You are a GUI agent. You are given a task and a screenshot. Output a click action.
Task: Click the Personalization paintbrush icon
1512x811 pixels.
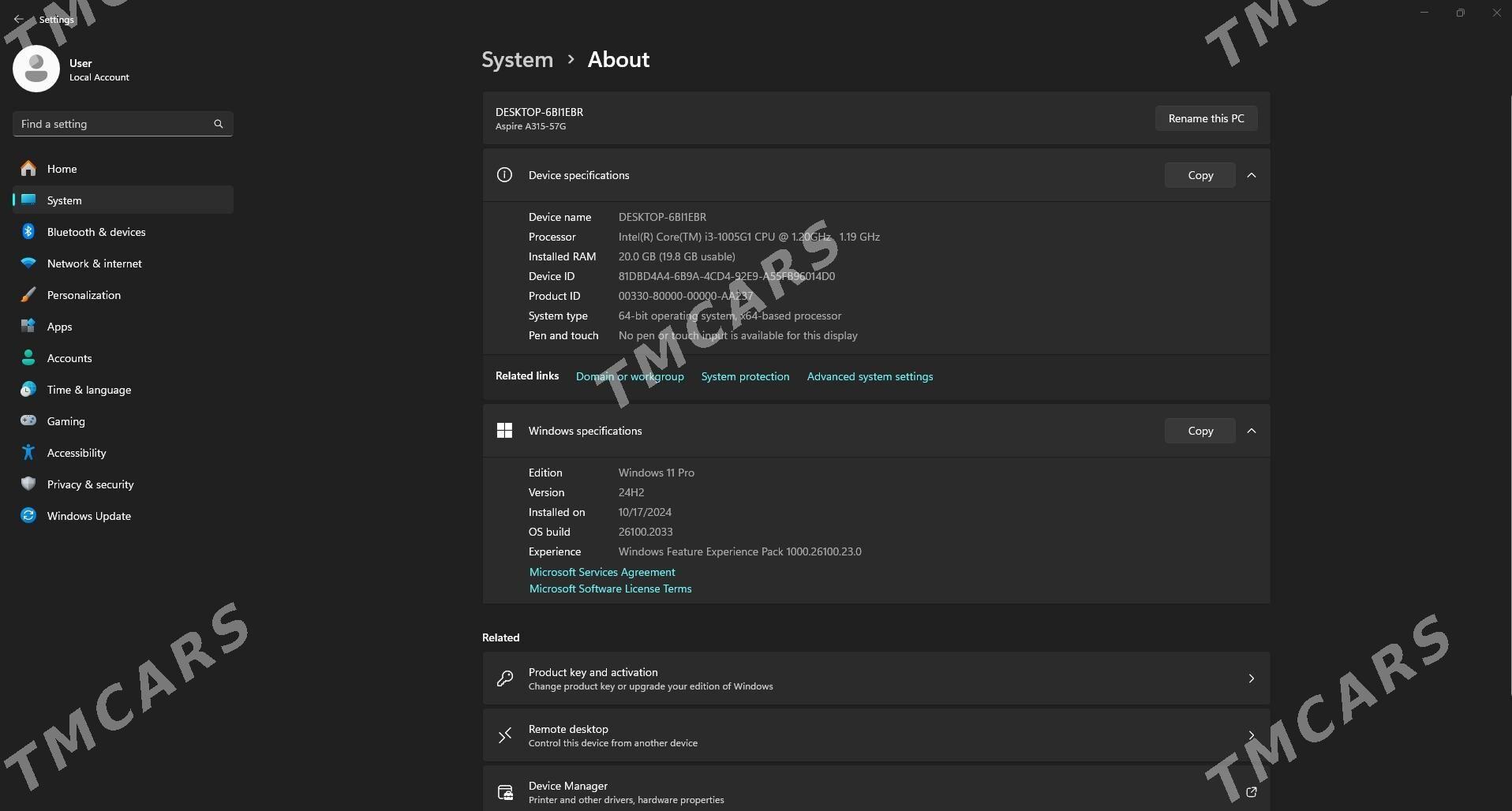point(28,294)
